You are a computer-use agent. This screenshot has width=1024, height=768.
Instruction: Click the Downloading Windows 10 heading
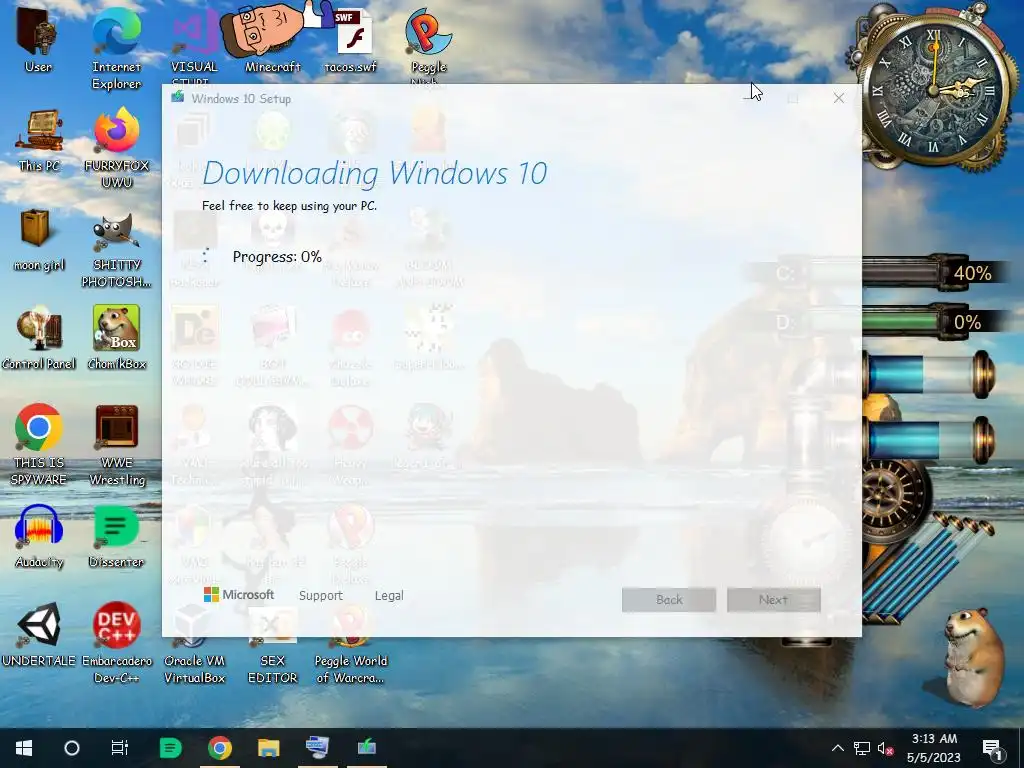tap(374, 173)
